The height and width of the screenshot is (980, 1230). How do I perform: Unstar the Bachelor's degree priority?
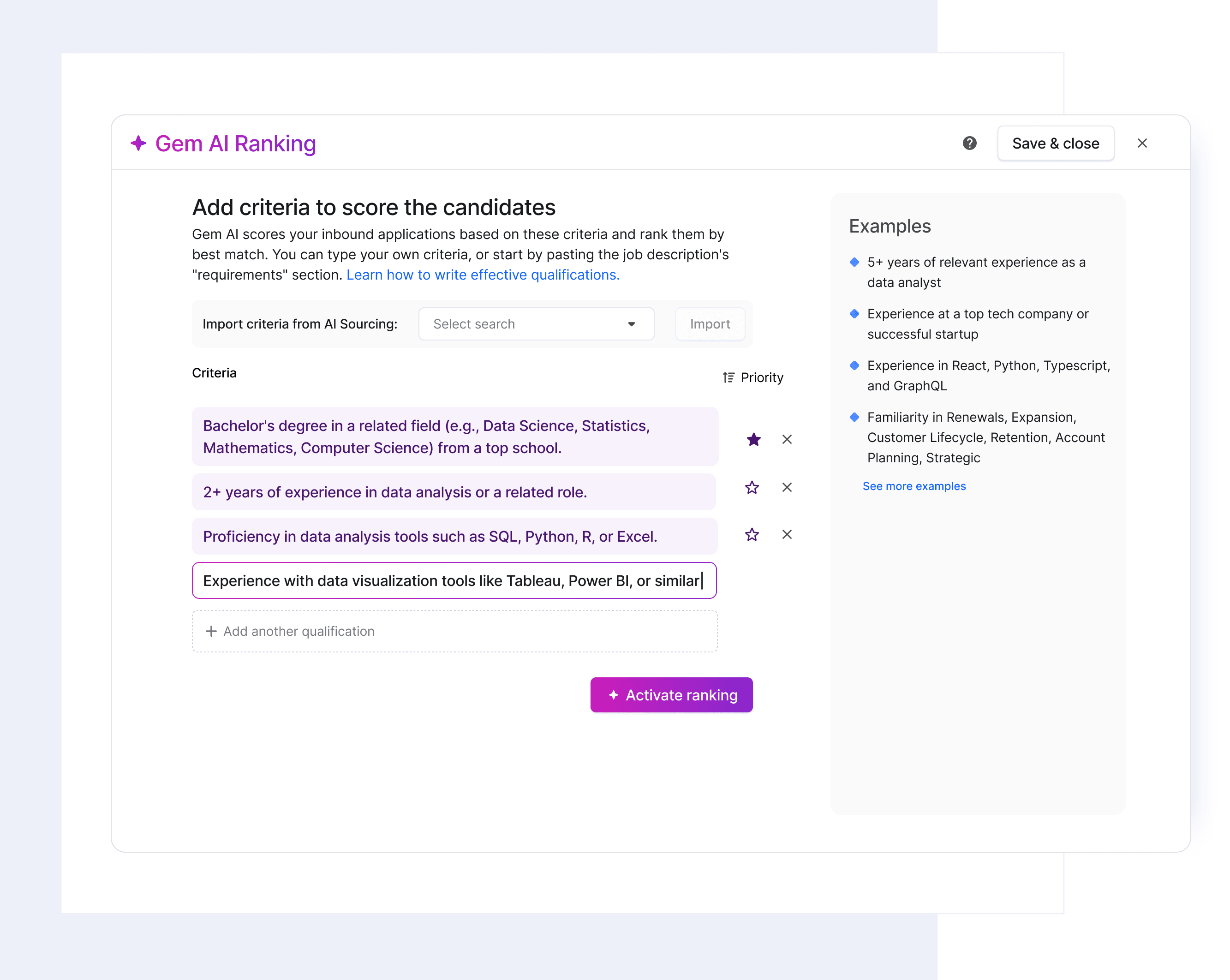(x=753, y=439)
